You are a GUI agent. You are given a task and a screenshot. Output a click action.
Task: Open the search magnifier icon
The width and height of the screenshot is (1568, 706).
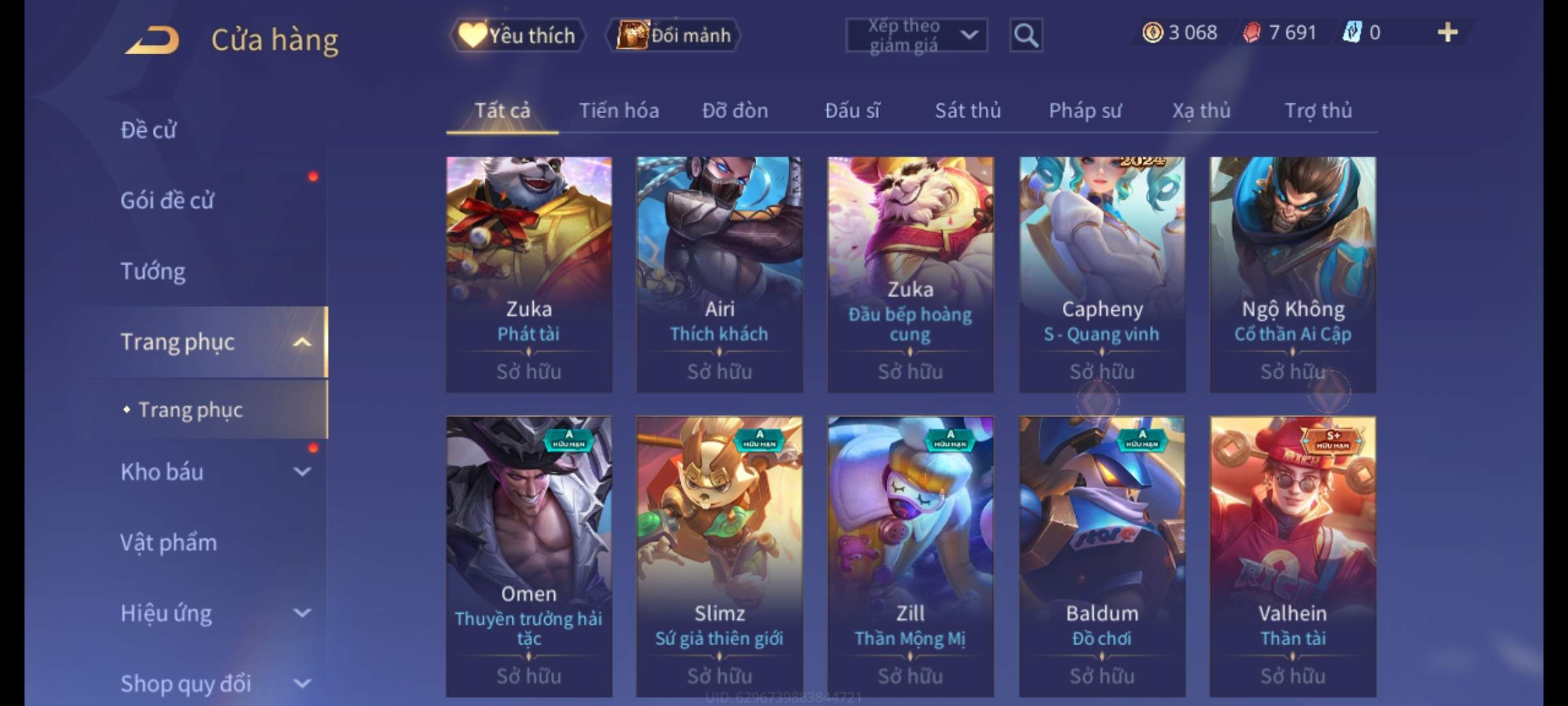(x=1026, y=35)
